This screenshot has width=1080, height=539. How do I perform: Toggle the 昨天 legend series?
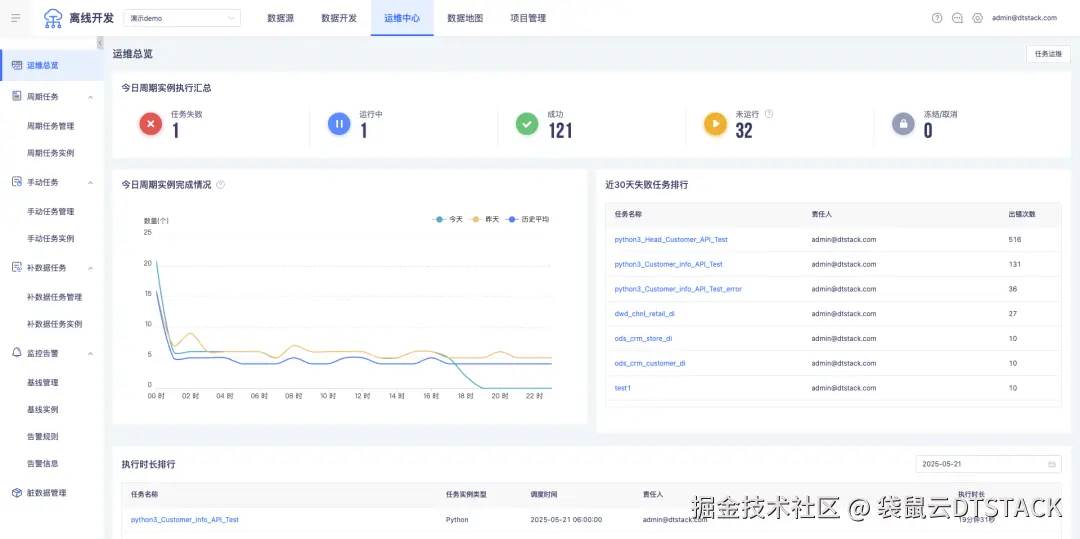pyautogui.click(x=484, y=219)
